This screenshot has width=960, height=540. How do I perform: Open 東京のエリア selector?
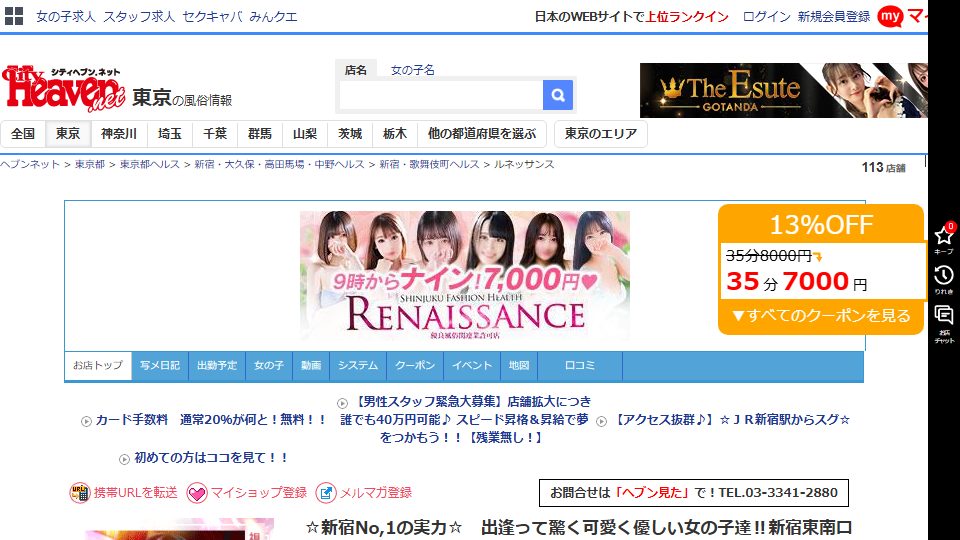(x=601, y=134)
